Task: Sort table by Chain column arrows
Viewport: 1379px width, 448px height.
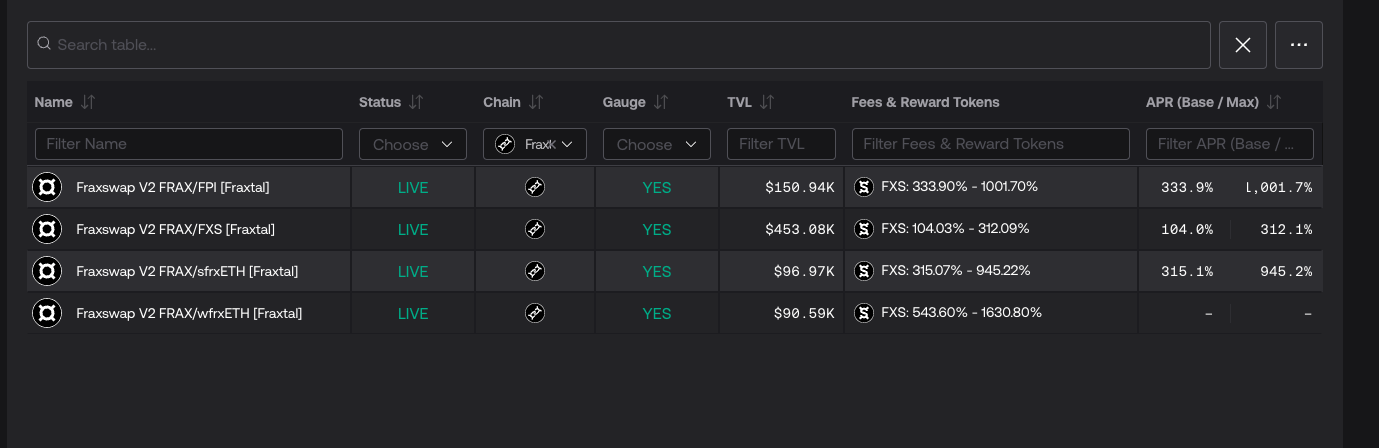Action: pos(536,102)
